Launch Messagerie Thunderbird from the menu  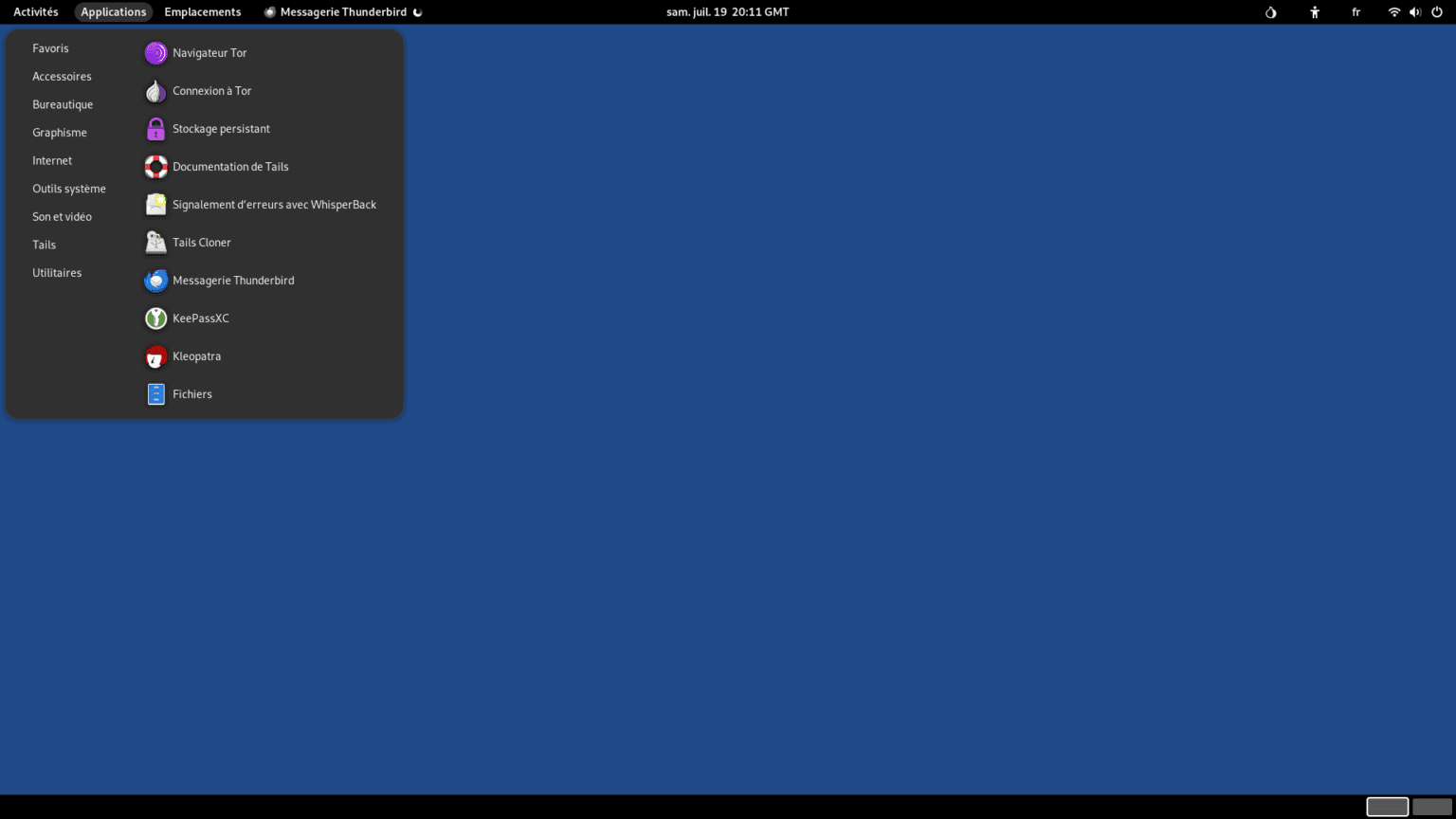pos(233,281)
